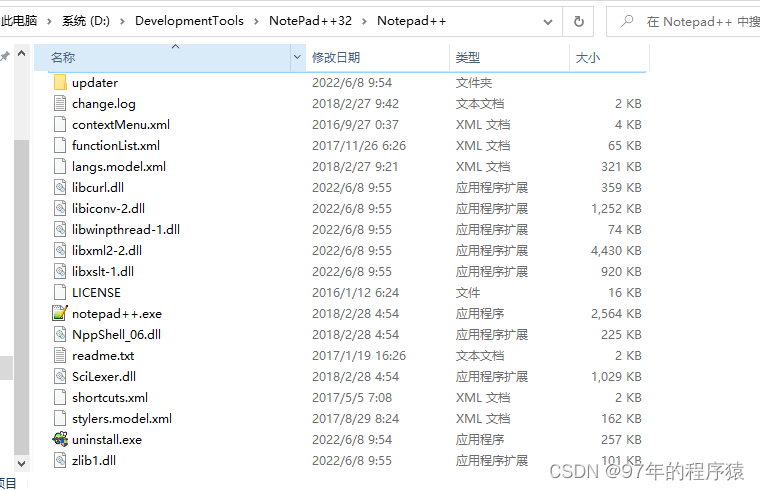Navigate to 系统 (D:) breadcrumb
The width and height of the screenshot is (760, 490).
tap(86, 21)
